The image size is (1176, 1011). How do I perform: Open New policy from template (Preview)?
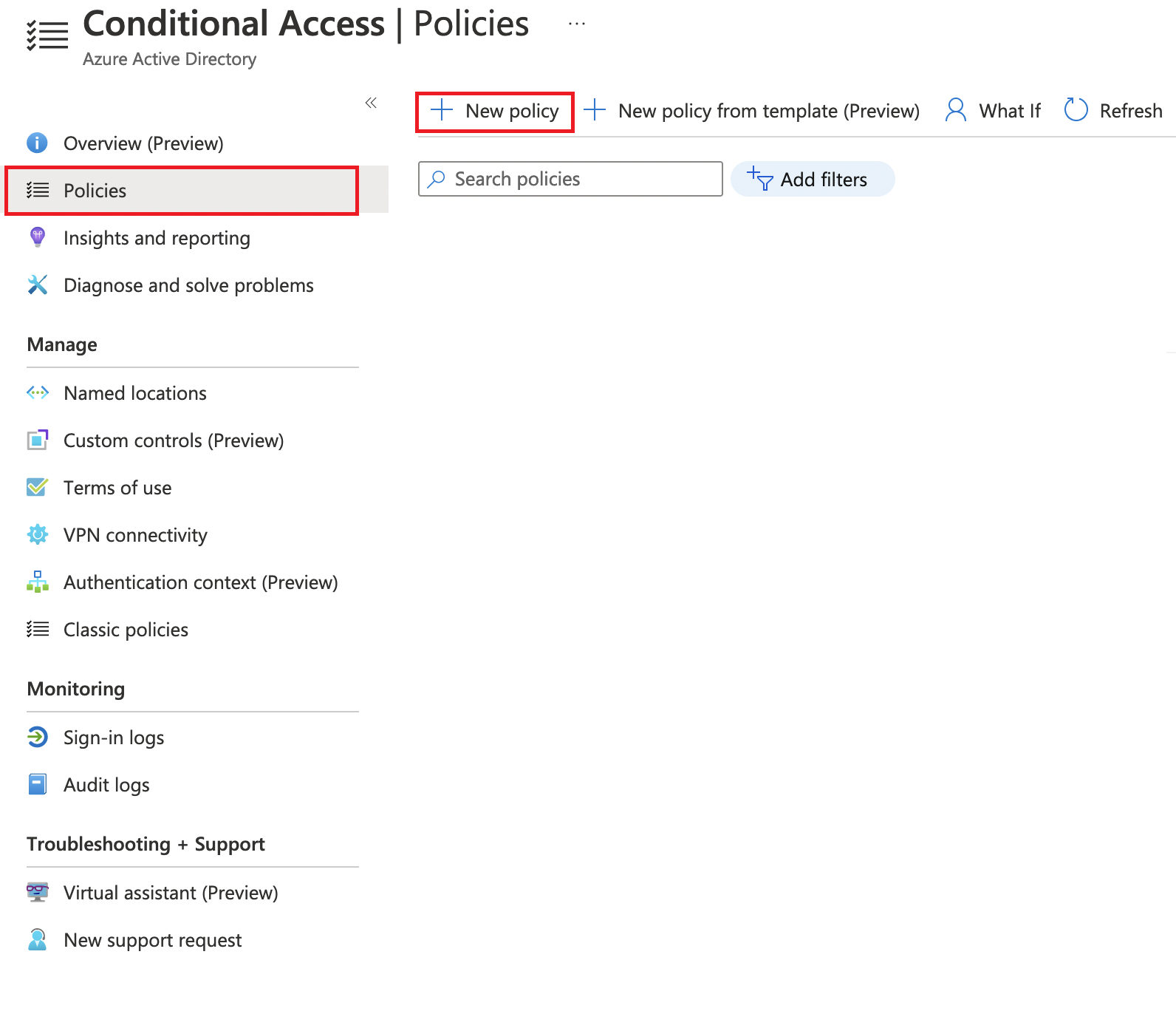click(x=768, y=110)
